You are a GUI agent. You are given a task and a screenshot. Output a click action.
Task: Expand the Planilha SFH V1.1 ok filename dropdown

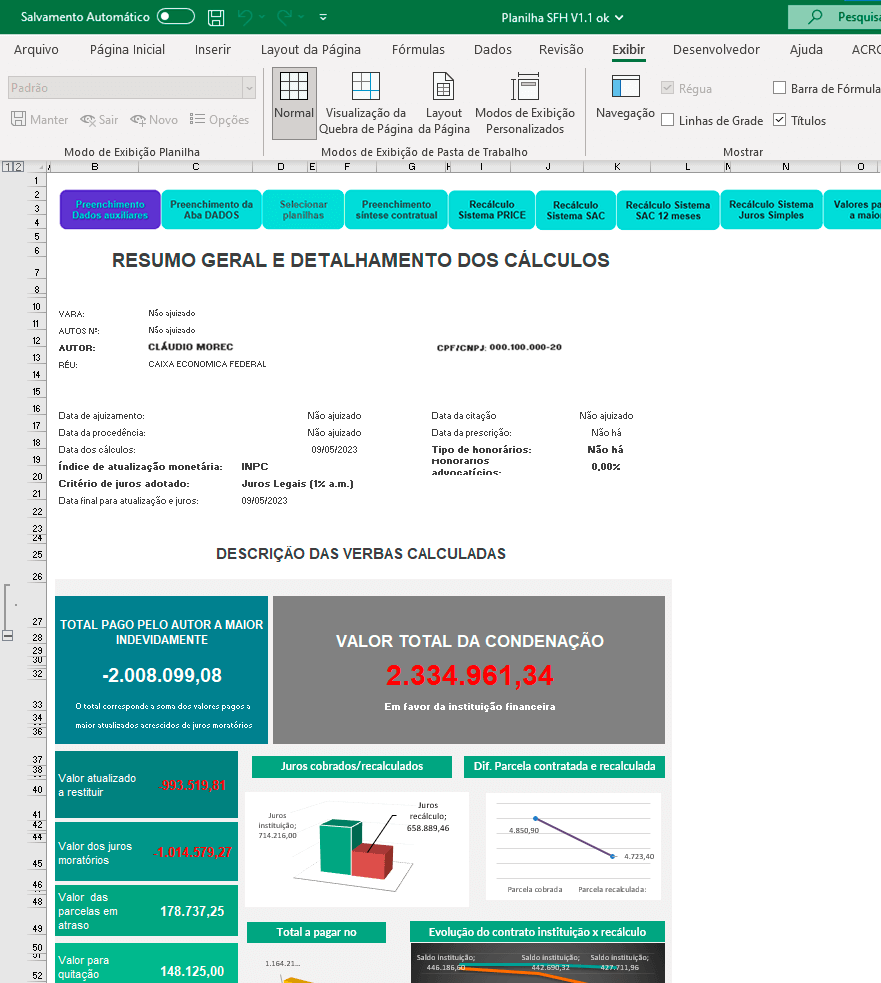coord(620,18)
